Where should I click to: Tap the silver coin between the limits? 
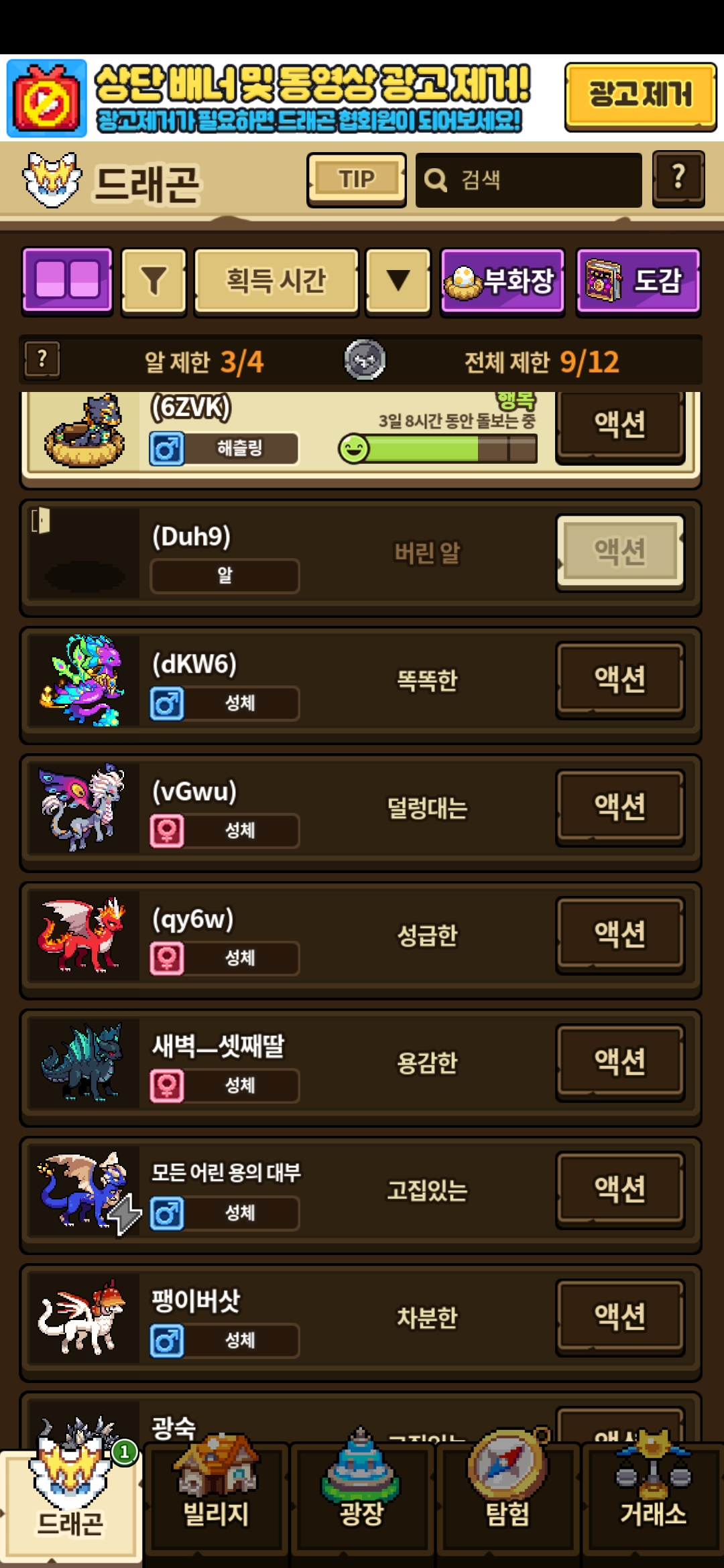coord(365,360)
